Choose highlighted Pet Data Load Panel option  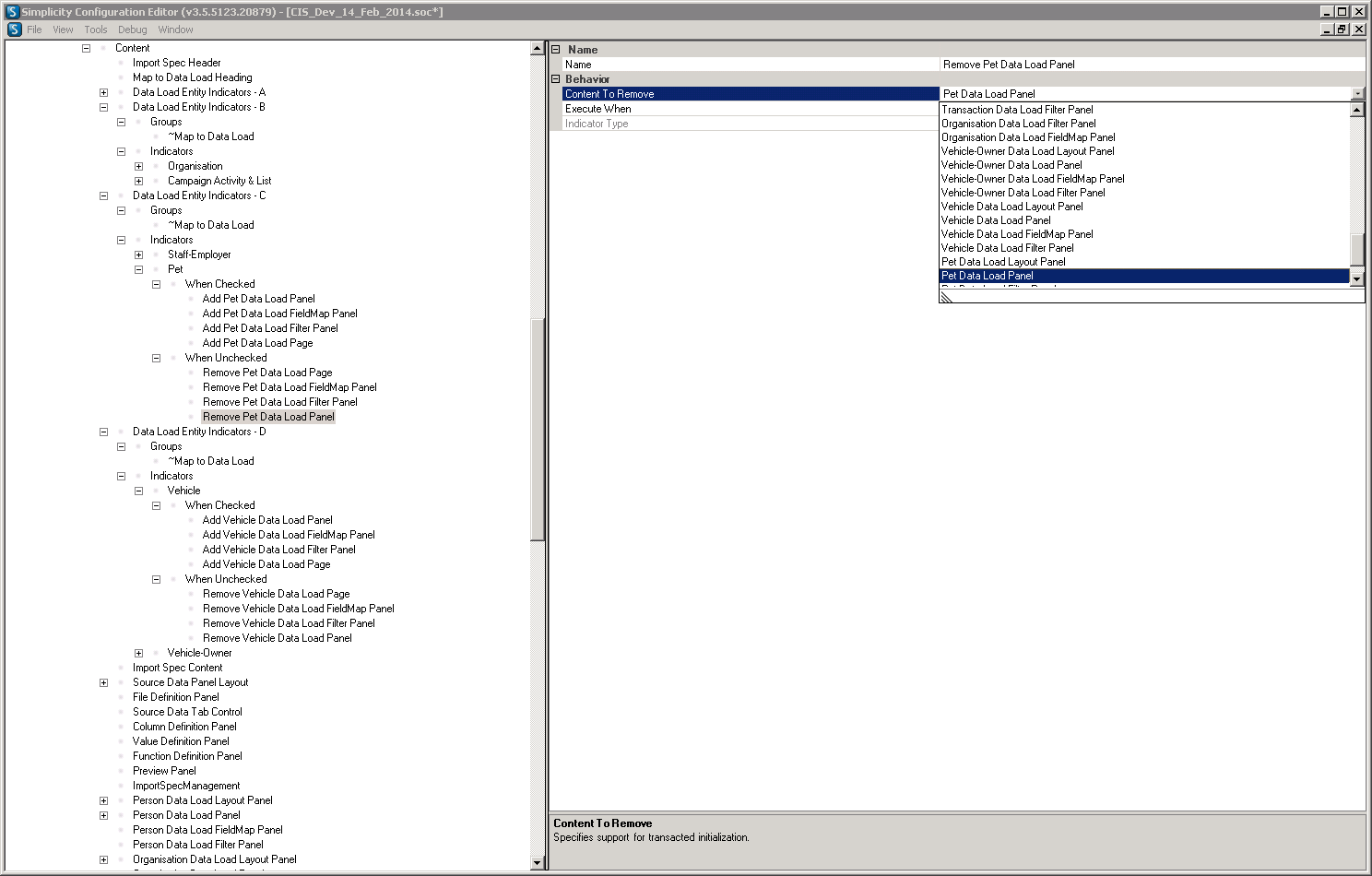tap(1144, 276)
